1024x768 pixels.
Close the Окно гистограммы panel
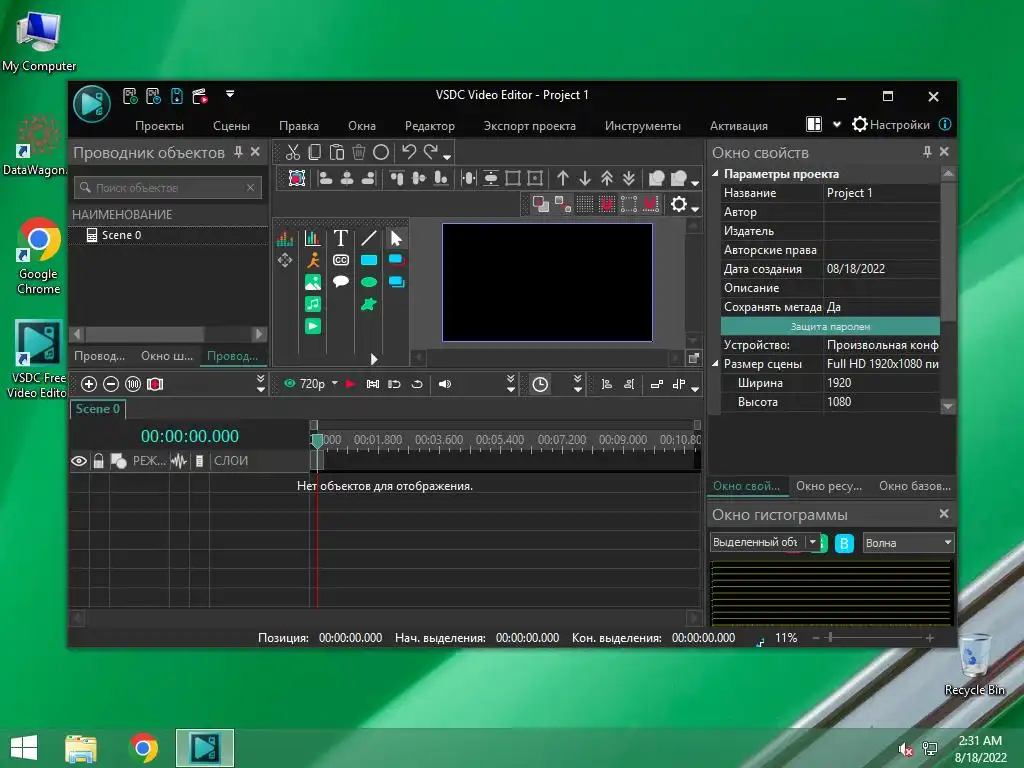(x=944, y=514)
